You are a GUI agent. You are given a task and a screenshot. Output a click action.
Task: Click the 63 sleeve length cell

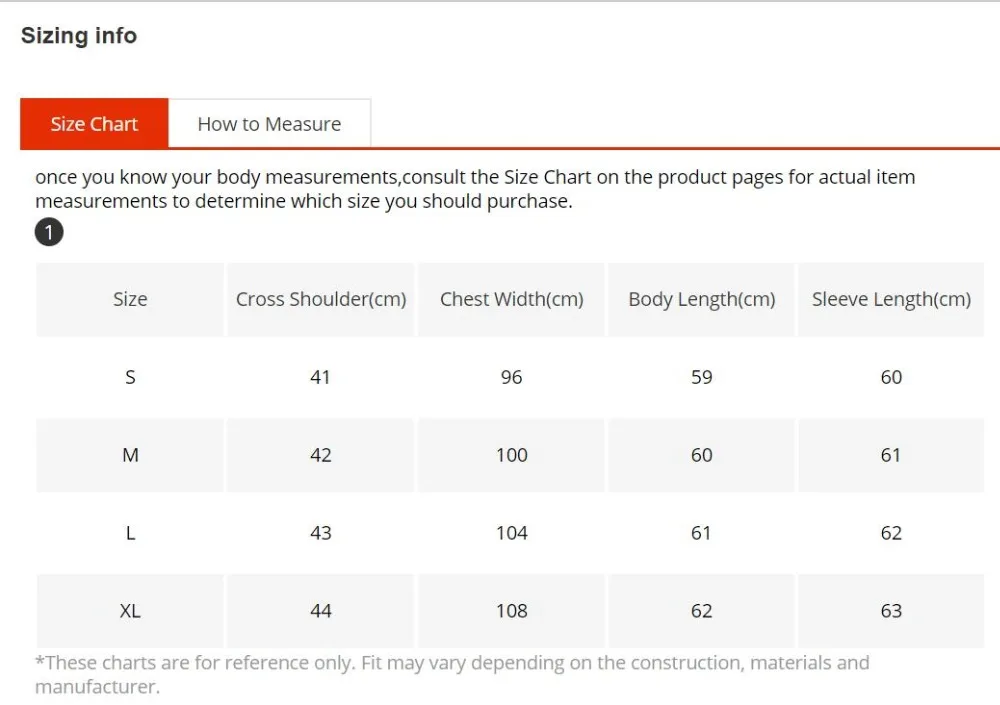(x=891, y=611)
